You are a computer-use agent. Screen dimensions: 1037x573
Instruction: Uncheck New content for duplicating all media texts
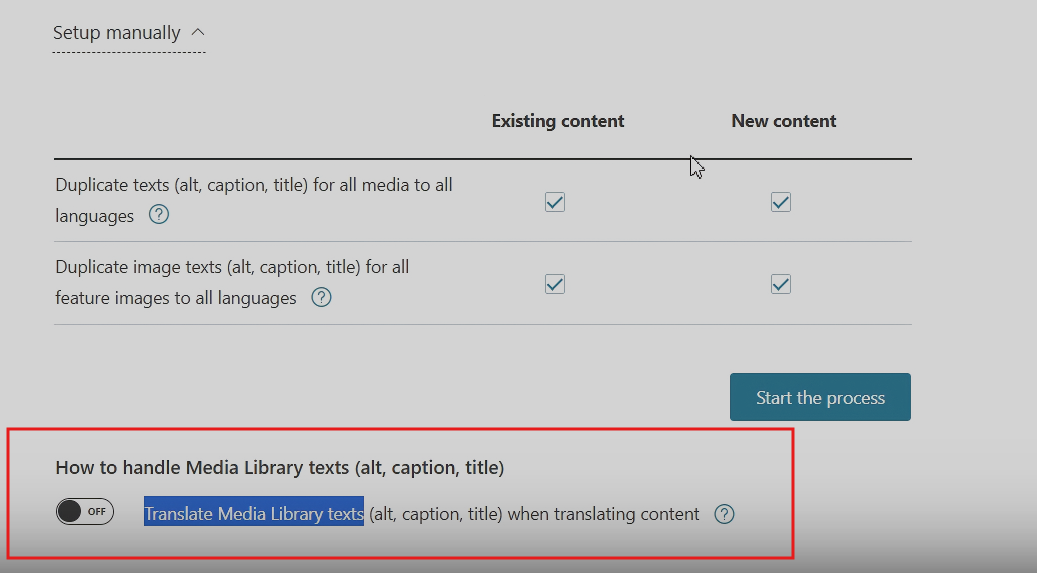click(781, 202)
